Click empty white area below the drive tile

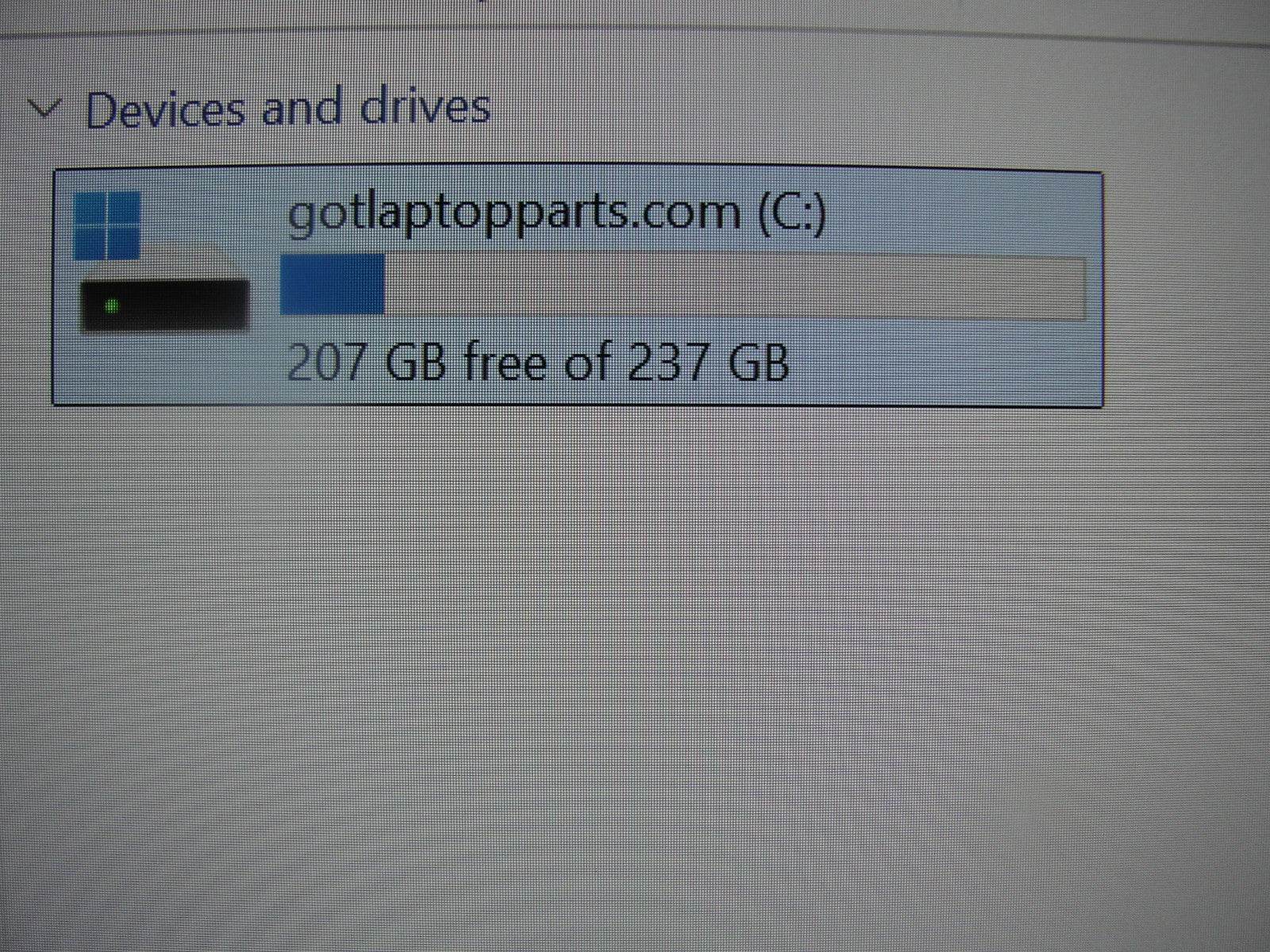point(635,674)
